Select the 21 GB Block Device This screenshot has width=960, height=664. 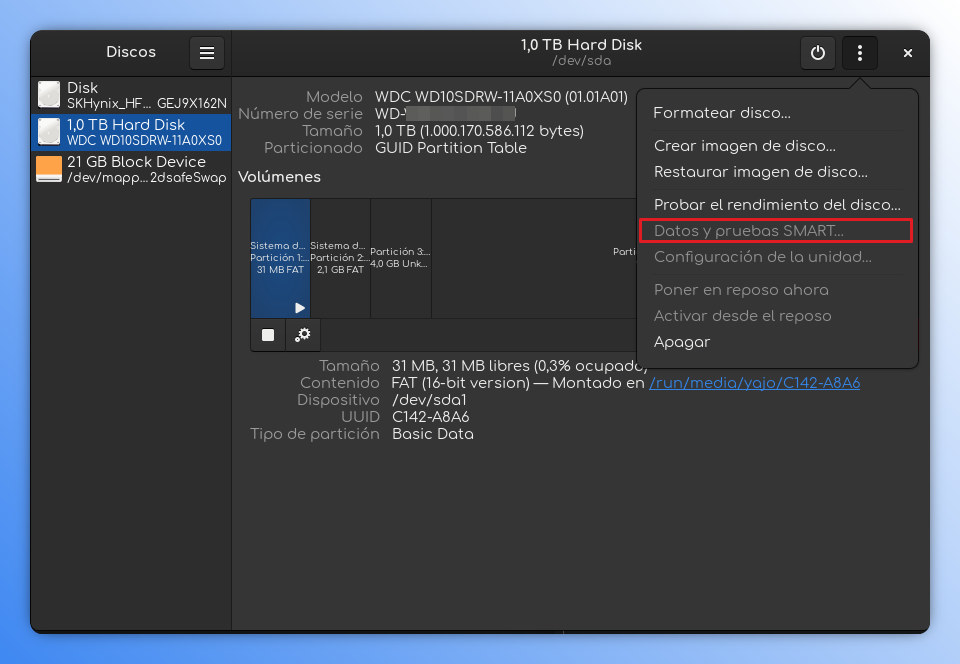(131, 169)
